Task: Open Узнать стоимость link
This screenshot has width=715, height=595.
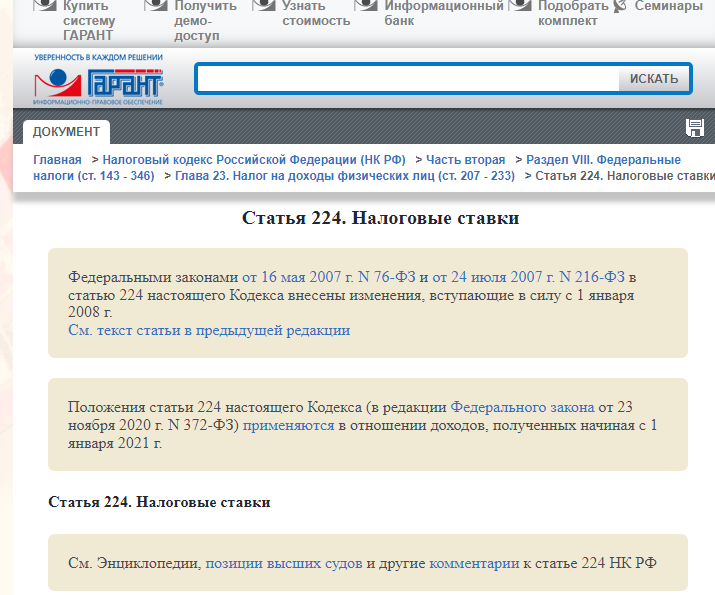Action: [x=316, y=13]
